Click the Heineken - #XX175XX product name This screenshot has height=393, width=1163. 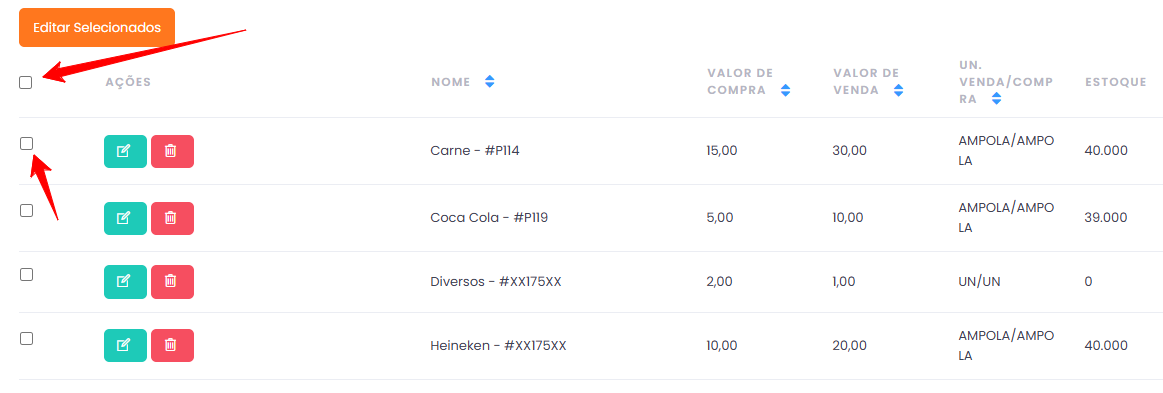(498, 346)
